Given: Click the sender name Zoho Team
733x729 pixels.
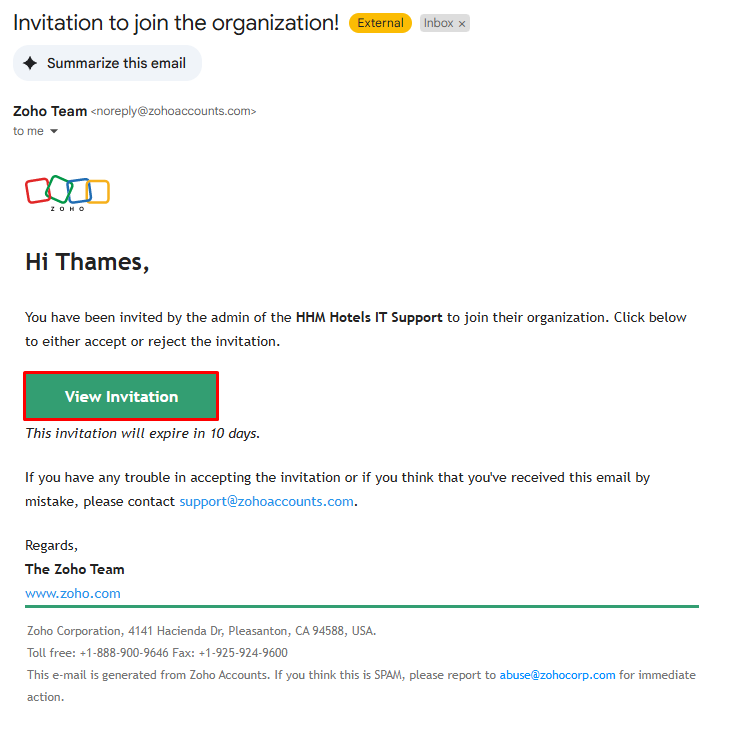Looking at the screenshot, I should click(50, 111).
